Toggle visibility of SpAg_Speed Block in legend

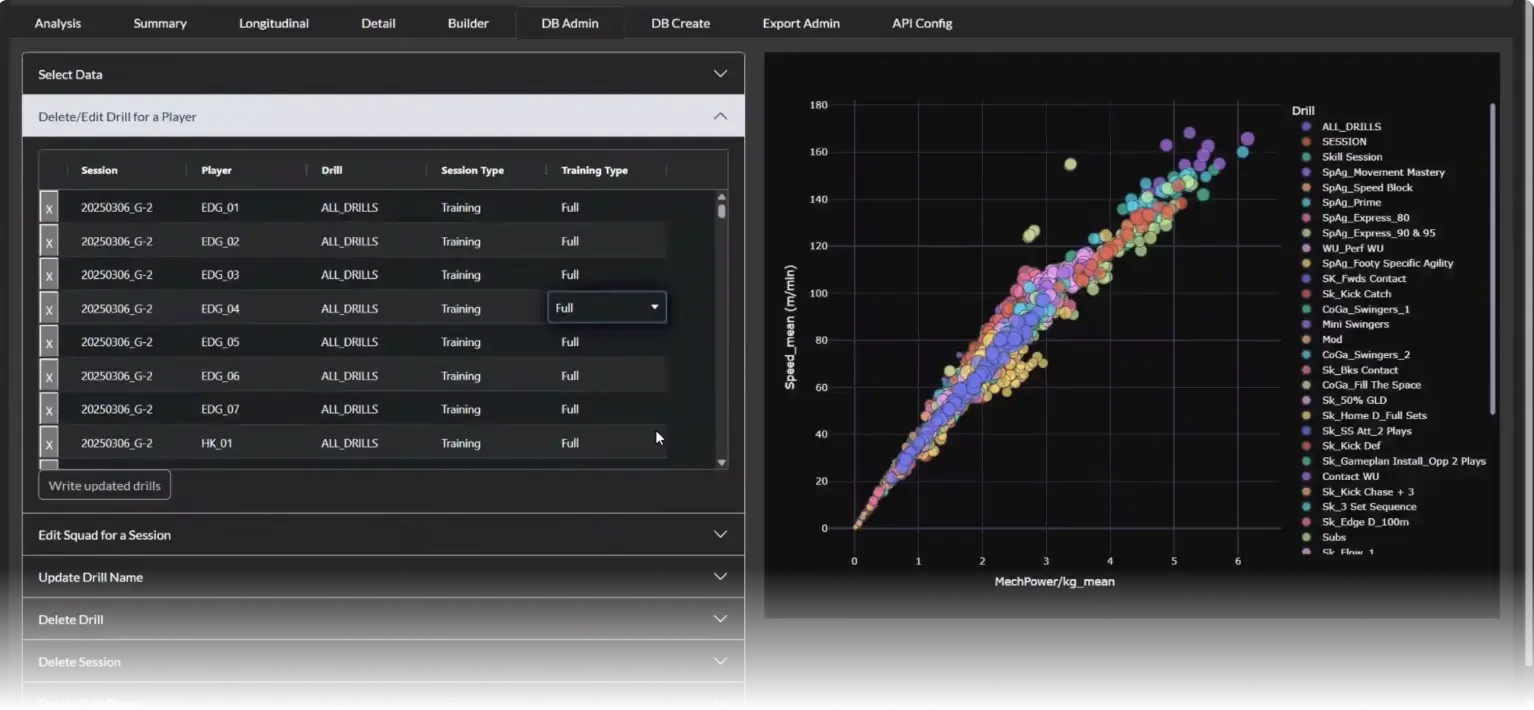[x=1366, y=186]
